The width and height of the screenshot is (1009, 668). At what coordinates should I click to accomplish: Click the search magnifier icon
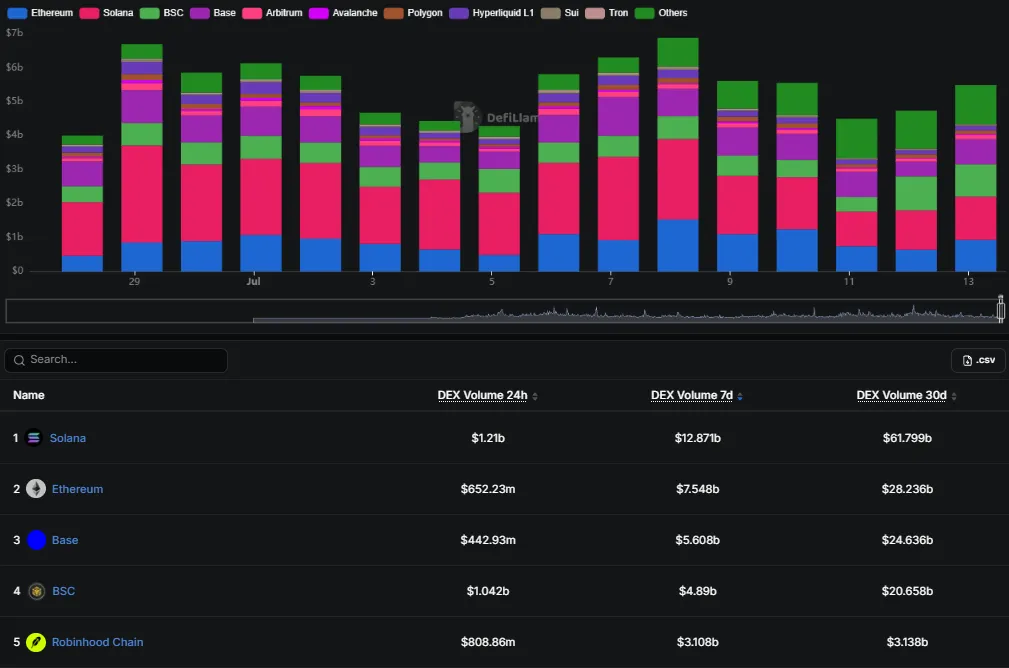click(x=19, y=360)
